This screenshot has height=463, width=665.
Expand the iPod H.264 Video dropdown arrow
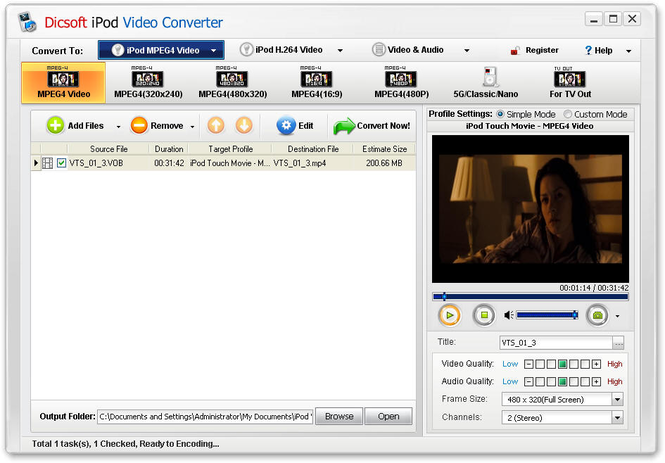pos(340,50)
